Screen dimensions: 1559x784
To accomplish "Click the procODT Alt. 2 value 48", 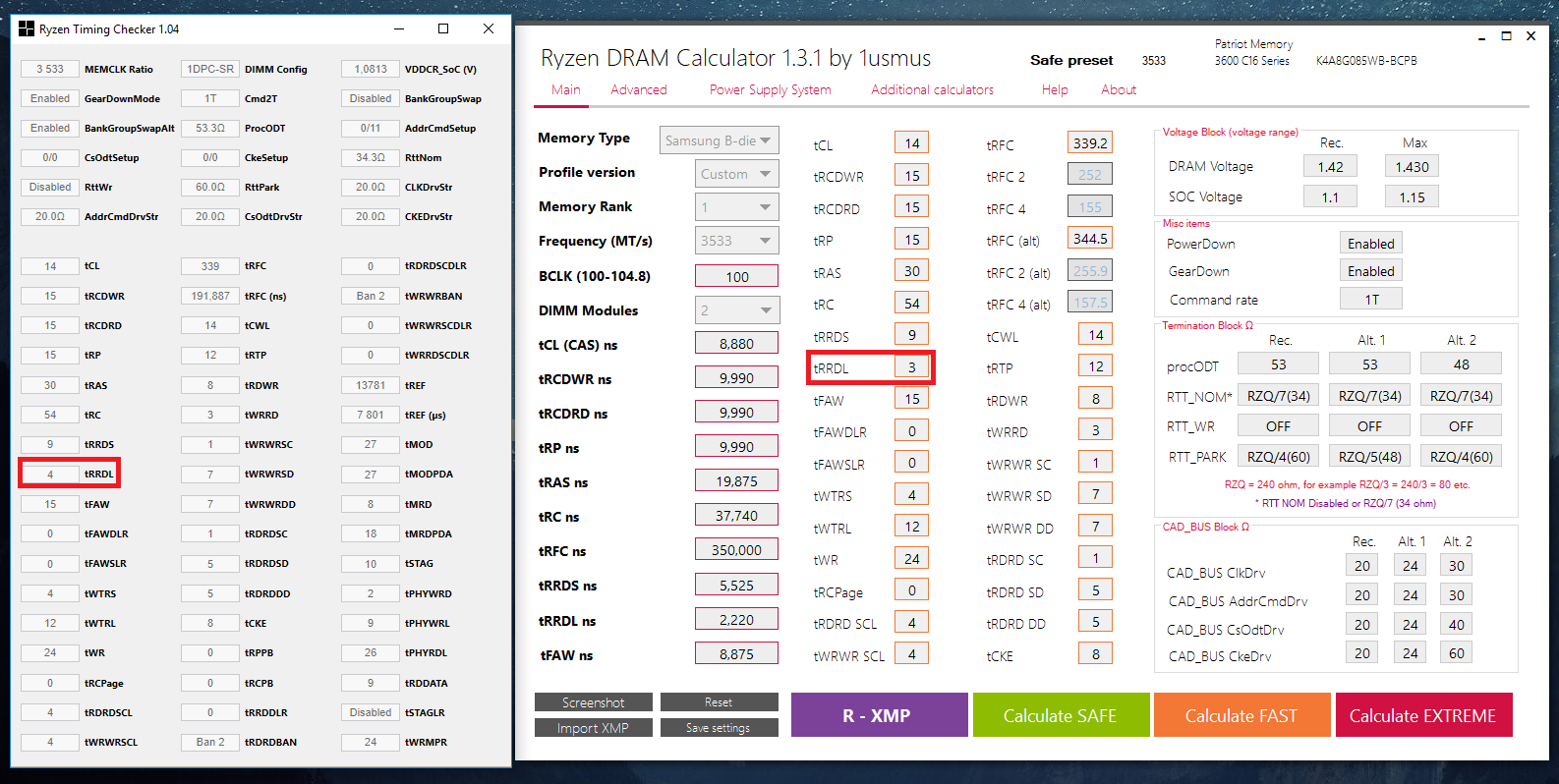I will click(x=1462, y=364).
